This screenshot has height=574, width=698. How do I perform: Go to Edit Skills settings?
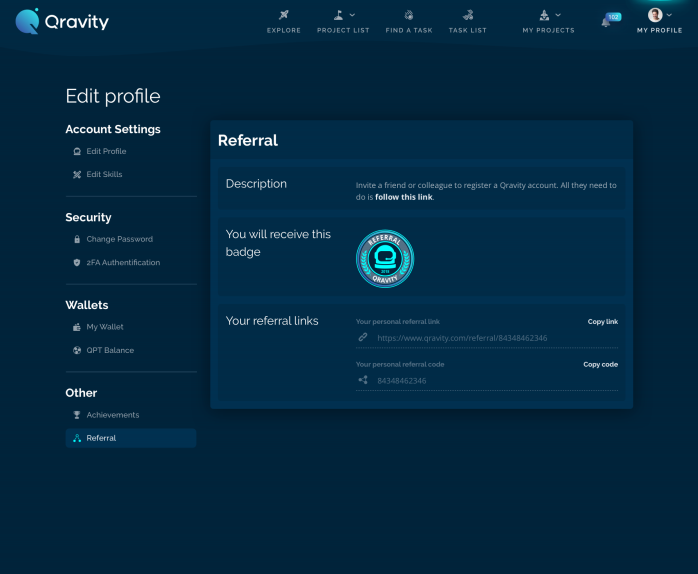coord(104,175)
